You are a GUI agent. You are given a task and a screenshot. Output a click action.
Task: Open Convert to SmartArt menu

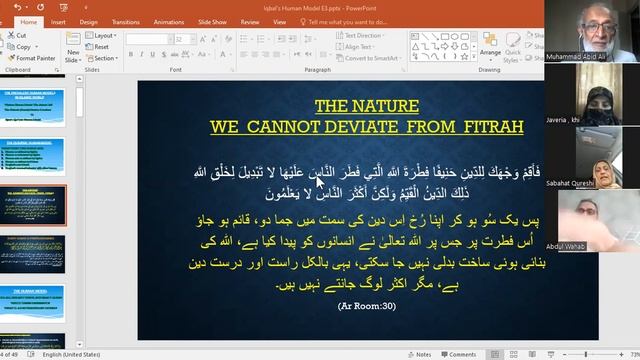(369, 58)
